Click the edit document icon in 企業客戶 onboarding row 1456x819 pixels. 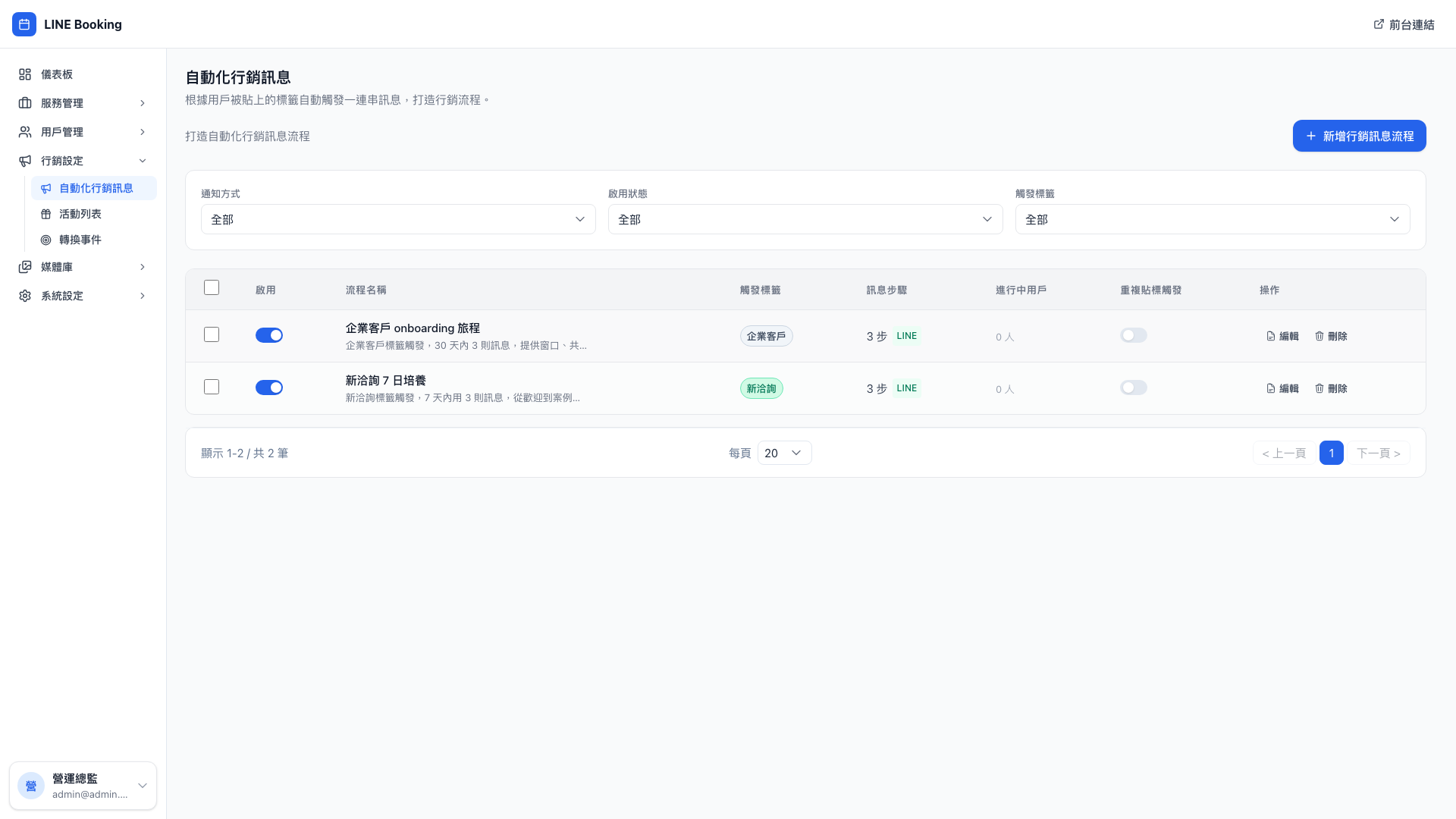click(1271, 336)
